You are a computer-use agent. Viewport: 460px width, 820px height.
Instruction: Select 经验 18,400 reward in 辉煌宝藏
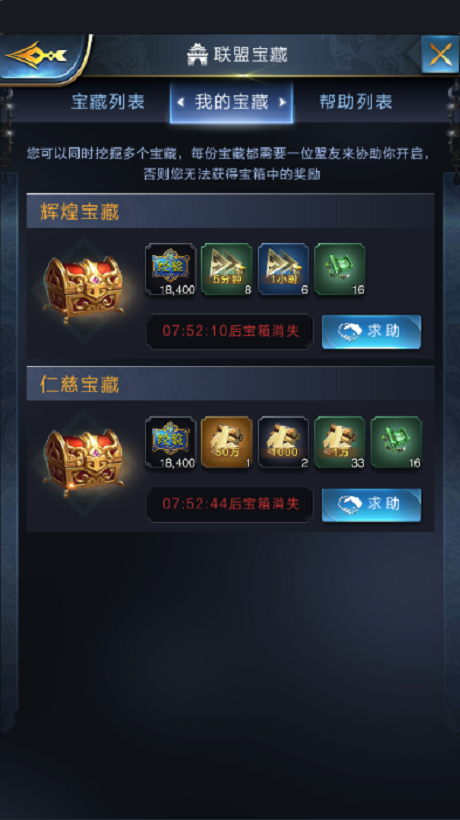click(170, 269)
